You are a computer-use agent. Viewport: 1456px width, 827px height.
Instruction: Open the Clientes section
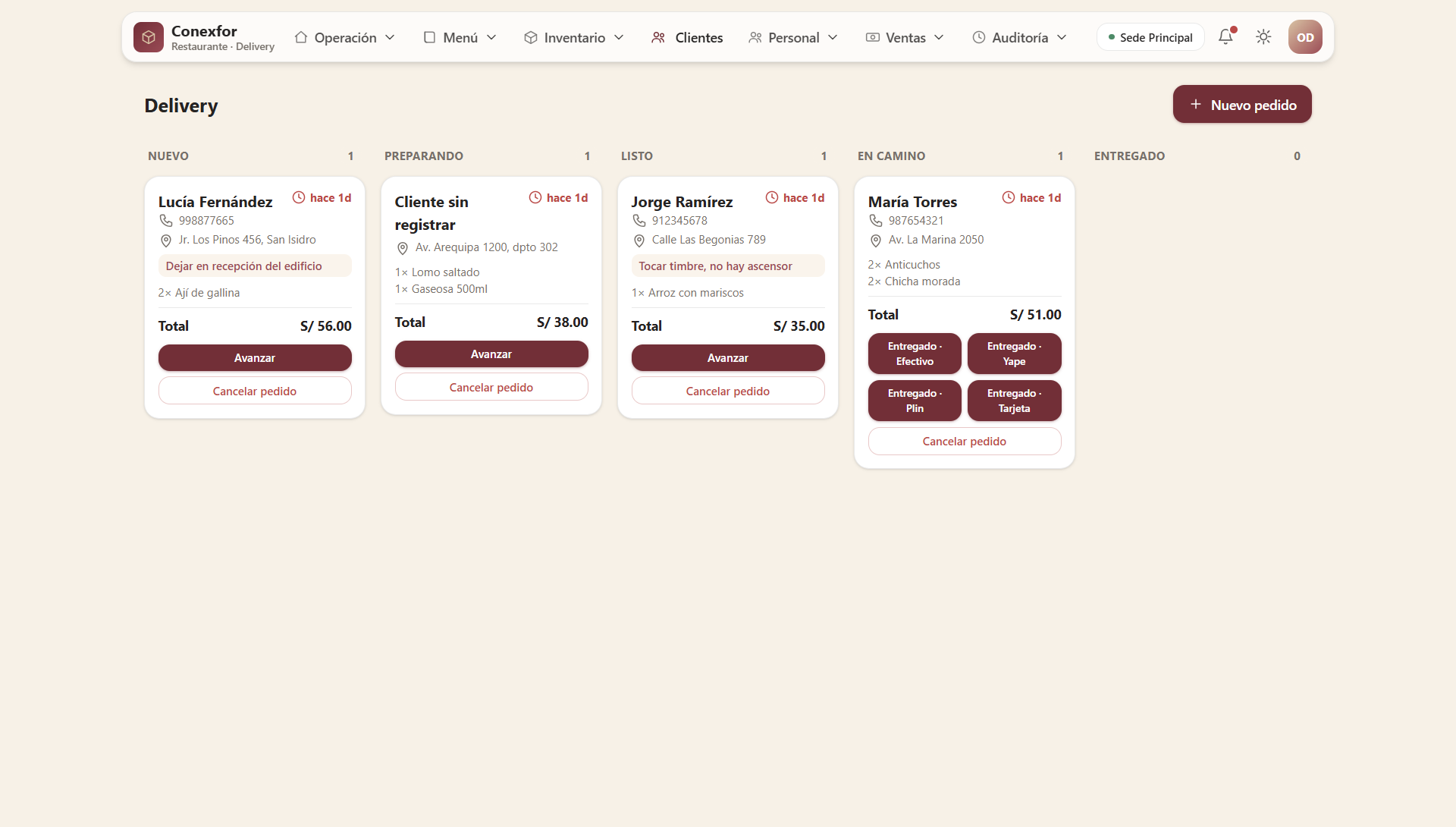(x=688, y=37)
